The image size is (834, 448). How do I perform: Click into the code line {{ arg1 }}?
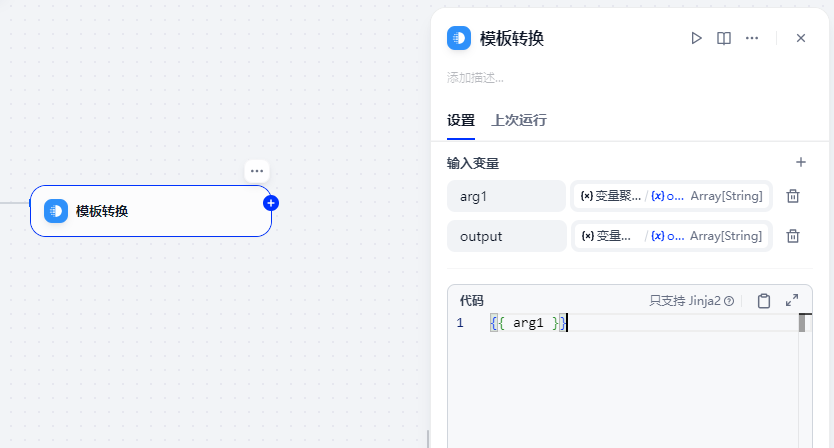pos(529,323)
